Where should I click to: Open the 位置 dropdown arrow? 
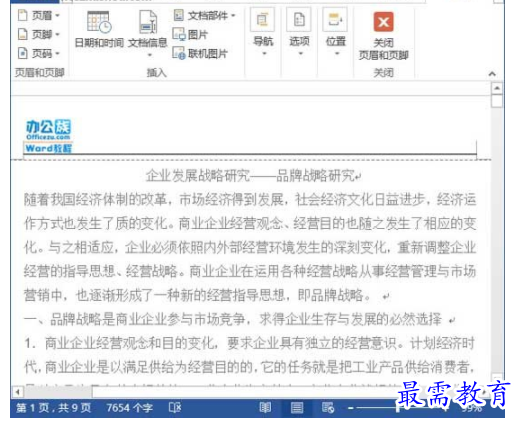[x=337, y=53]
